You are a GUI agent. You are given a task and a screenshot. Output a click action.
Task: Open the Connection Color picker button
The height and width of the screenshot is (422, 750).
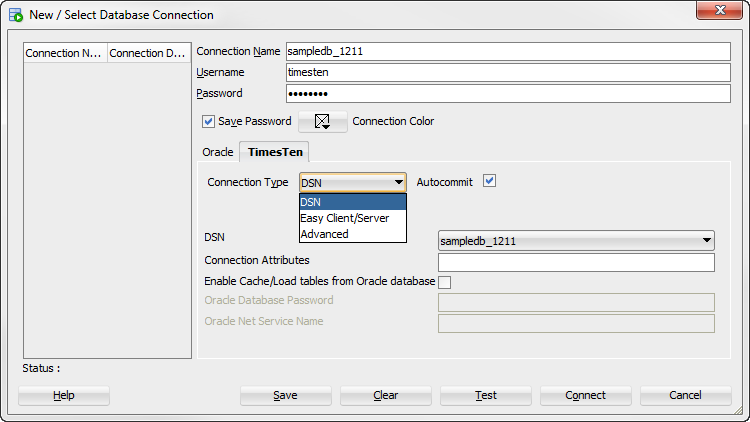click(x=323, y=122)
